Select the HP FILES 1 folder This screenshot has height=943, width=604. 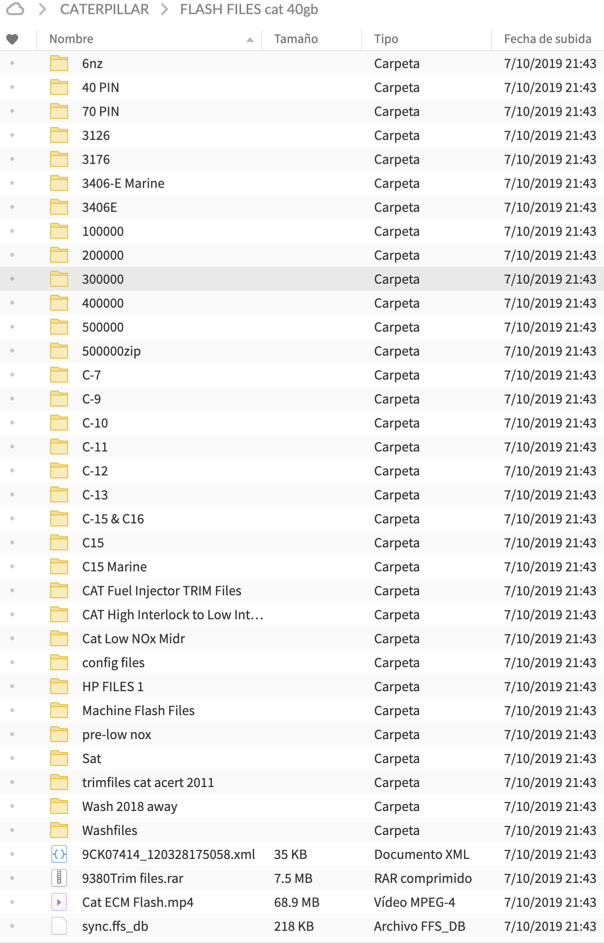pos(113,687)
